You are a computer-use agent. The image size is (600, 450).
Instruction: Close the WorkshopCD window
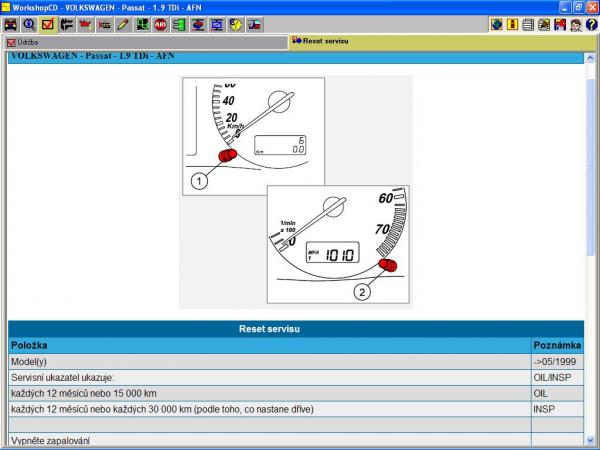point(592,7)
